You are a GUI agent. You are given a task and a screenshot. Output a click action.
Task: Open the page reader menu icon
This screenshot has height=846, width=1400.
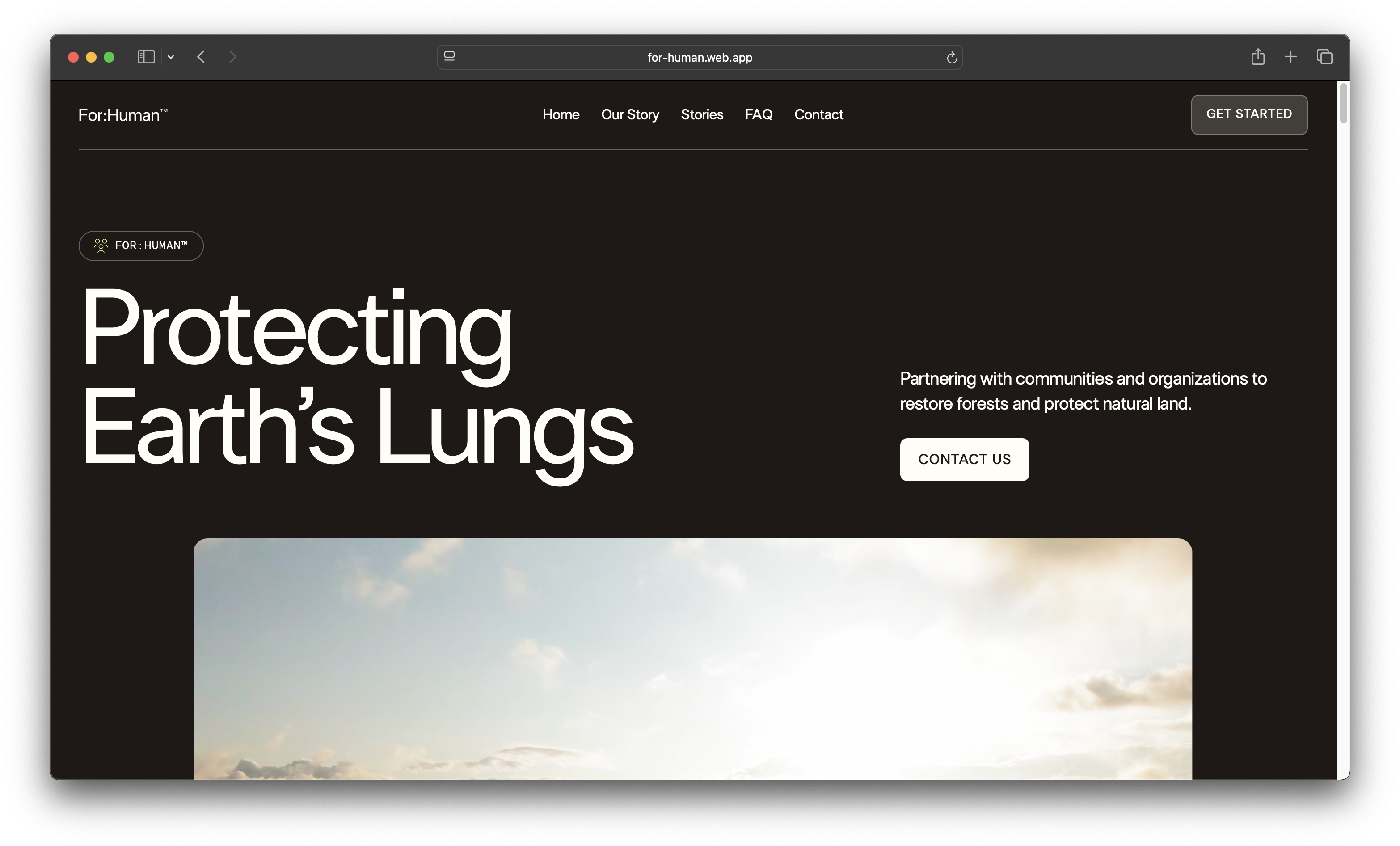point(449,57)
